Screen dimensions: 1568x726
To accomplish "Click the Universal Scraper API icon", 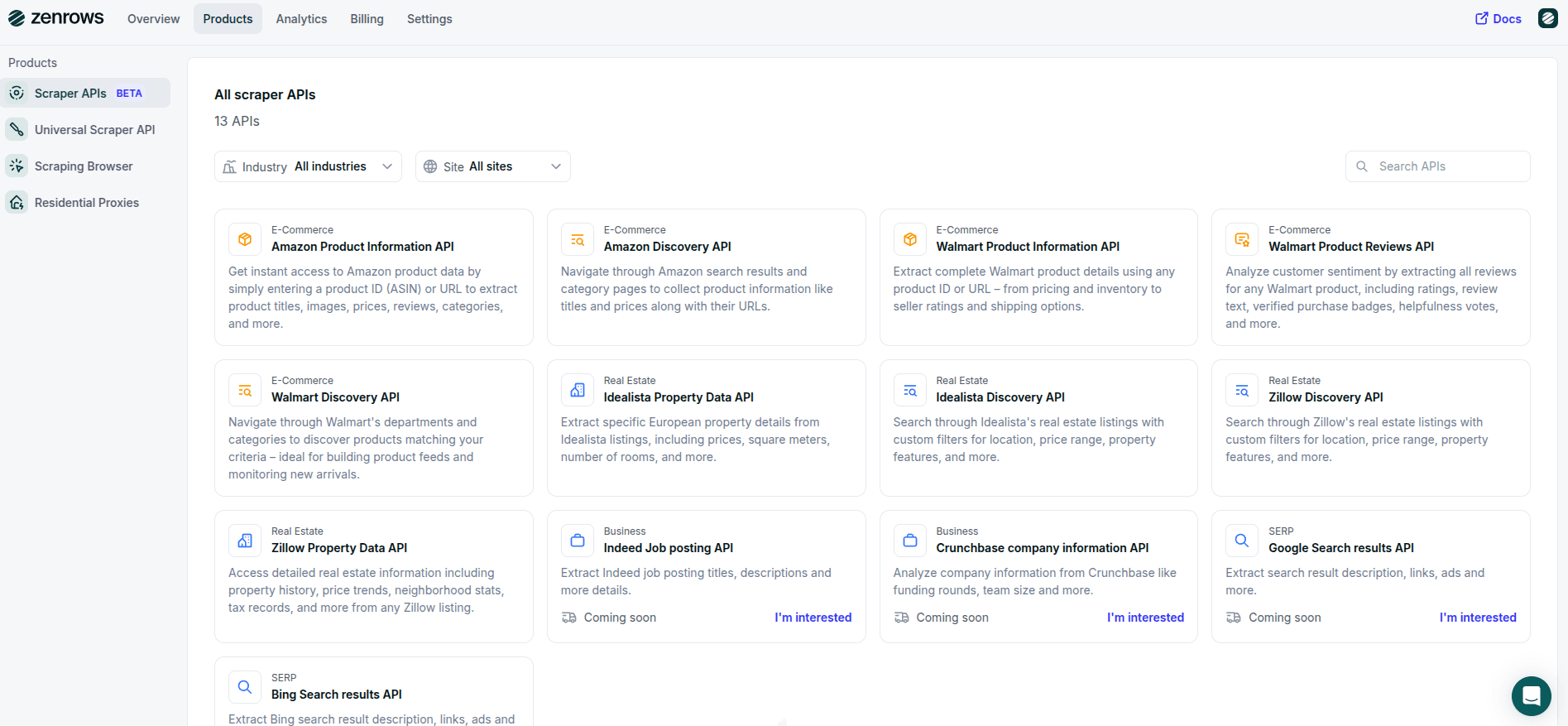I will (x=17, y=129).
